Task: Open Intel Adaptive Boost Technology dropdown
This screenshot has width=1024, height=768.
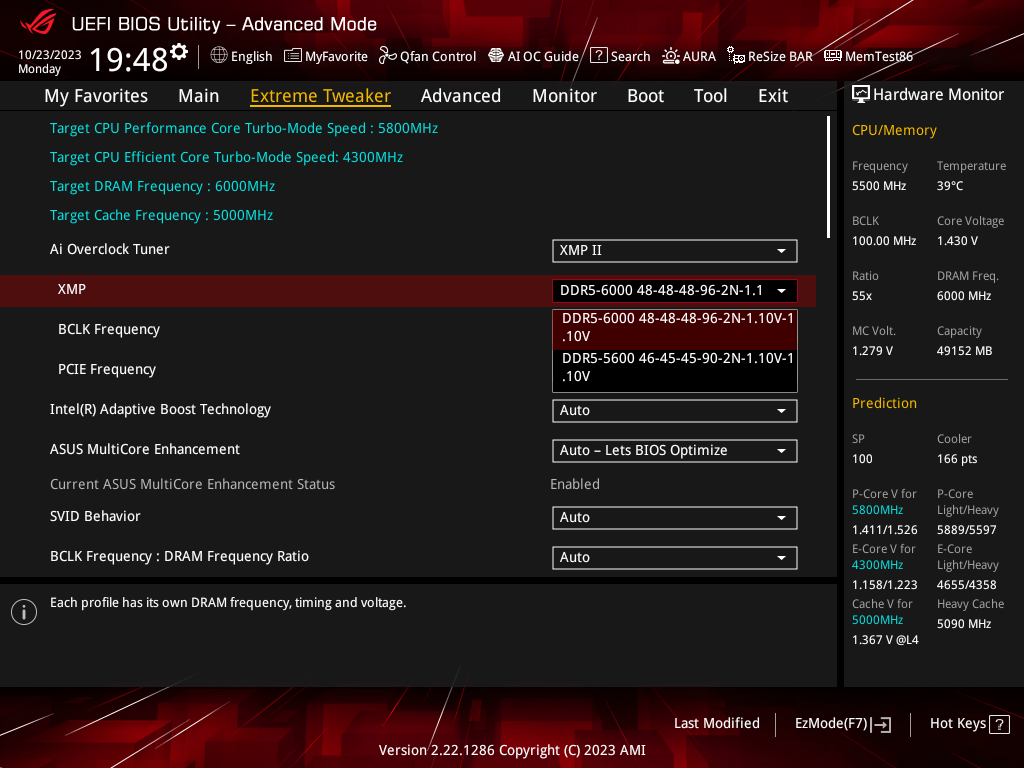Action: [x=675, y=411]
